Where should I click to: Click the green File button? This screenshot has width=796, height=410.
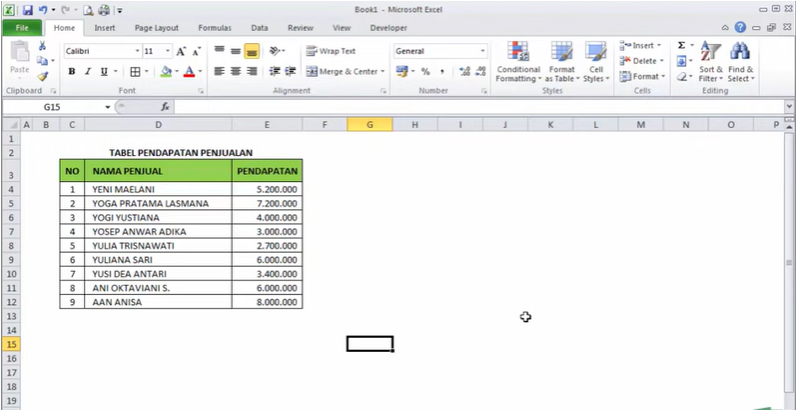22,28
